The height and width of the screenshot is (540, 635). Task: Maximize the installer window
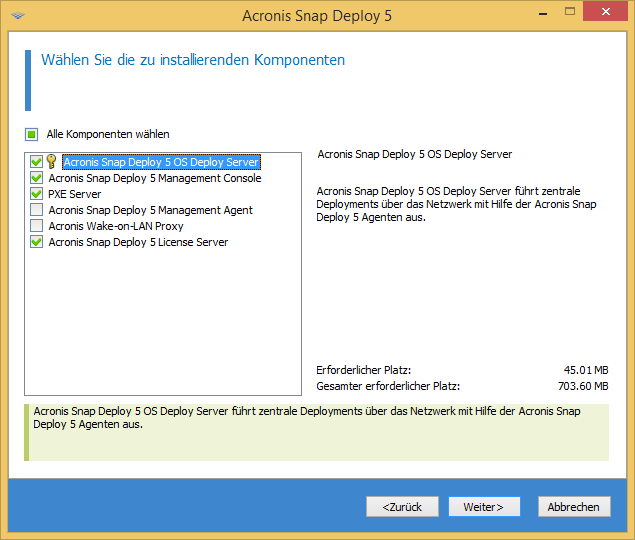tap(570, 11)
